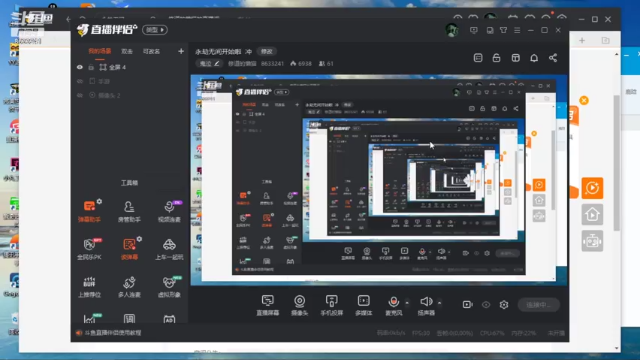Open the 房管助手 tool
Screen dimensions: 640x360
(129, 211)
